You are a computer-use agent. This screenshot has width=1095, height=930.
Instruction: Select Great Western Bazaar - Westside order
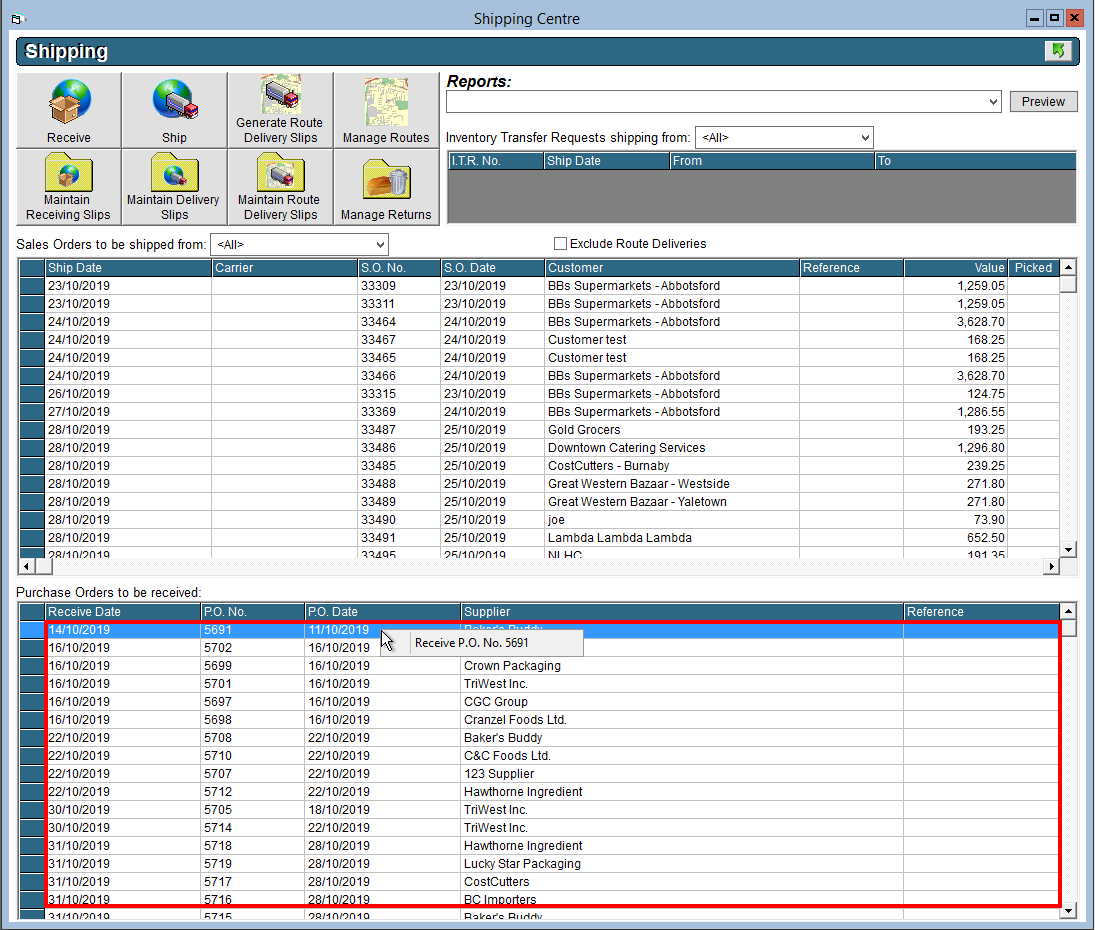pos(539,484)
